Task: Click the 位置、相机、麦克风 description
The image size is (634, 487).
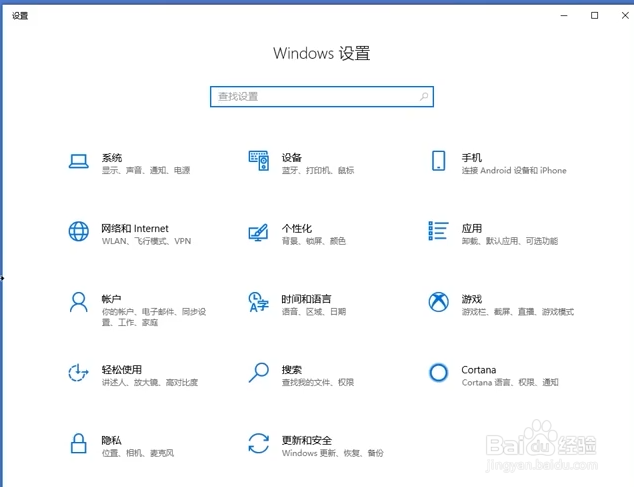Action: [137, 453]
